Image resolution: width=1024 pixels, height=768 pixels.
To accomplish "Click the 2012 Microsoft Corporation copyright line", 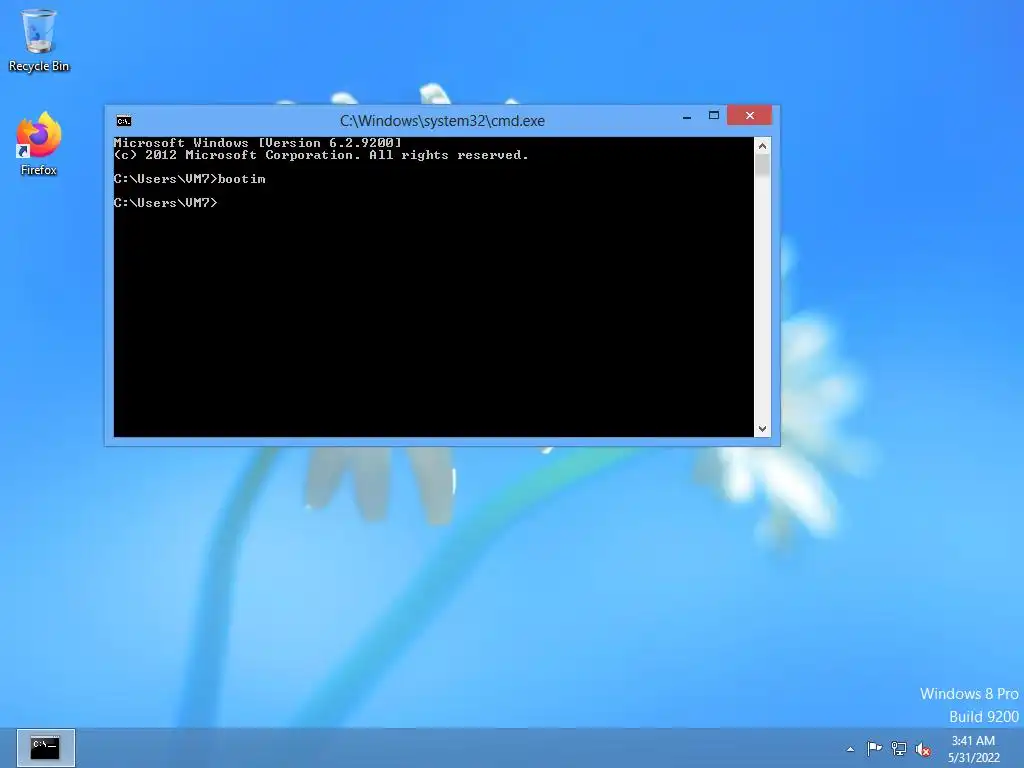I will coord(321,155).
